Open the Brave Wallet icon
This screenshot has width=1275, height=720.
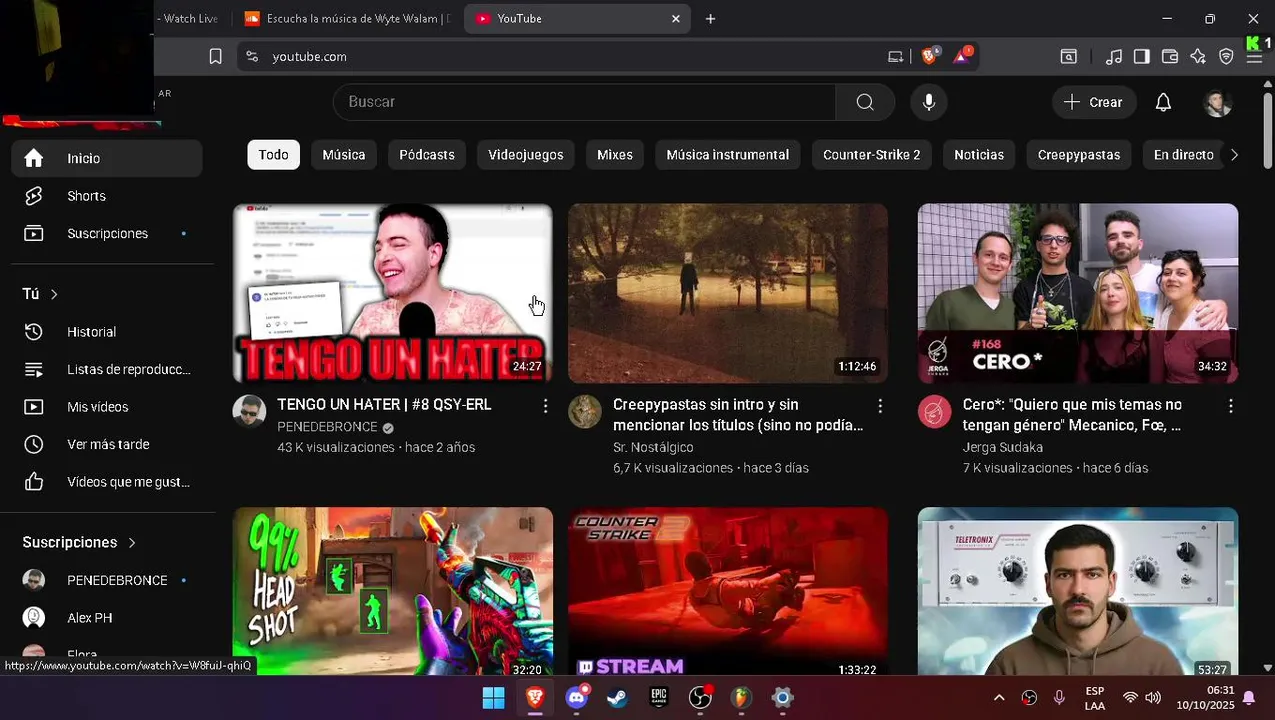click(1169, 57)
